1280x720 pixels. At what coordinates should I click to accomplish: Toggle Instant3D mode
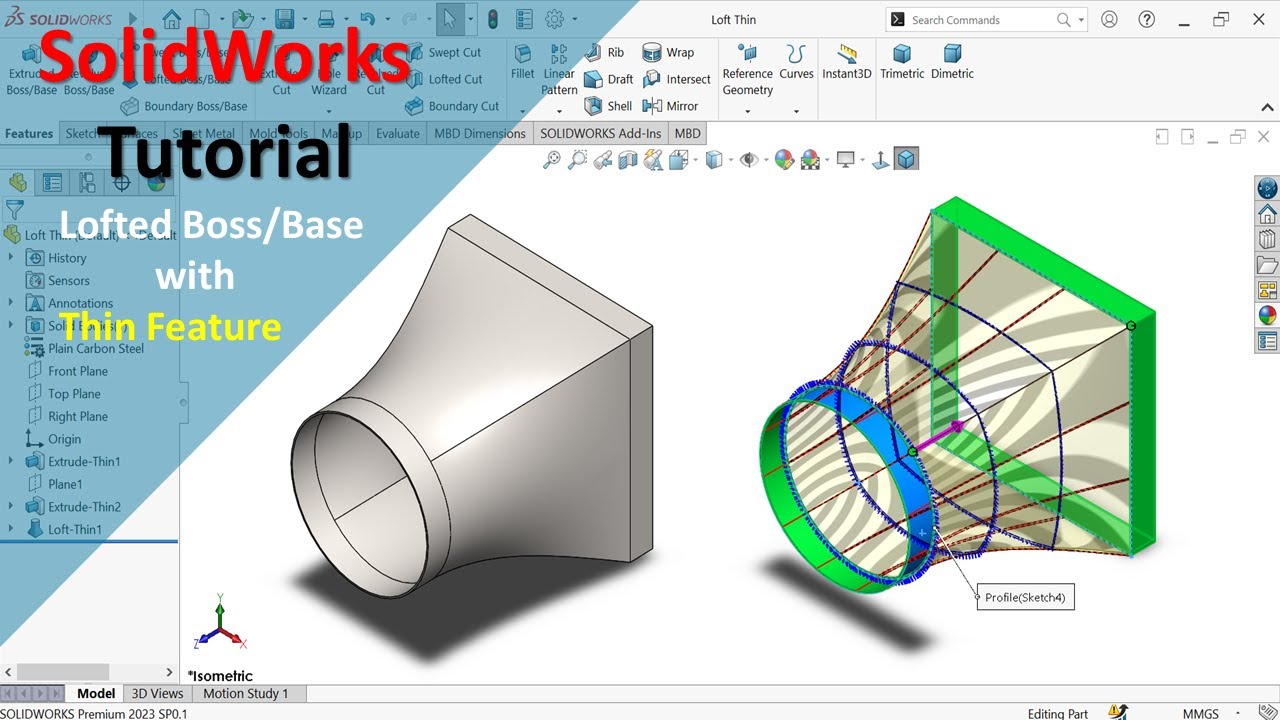tap(847, 62)
